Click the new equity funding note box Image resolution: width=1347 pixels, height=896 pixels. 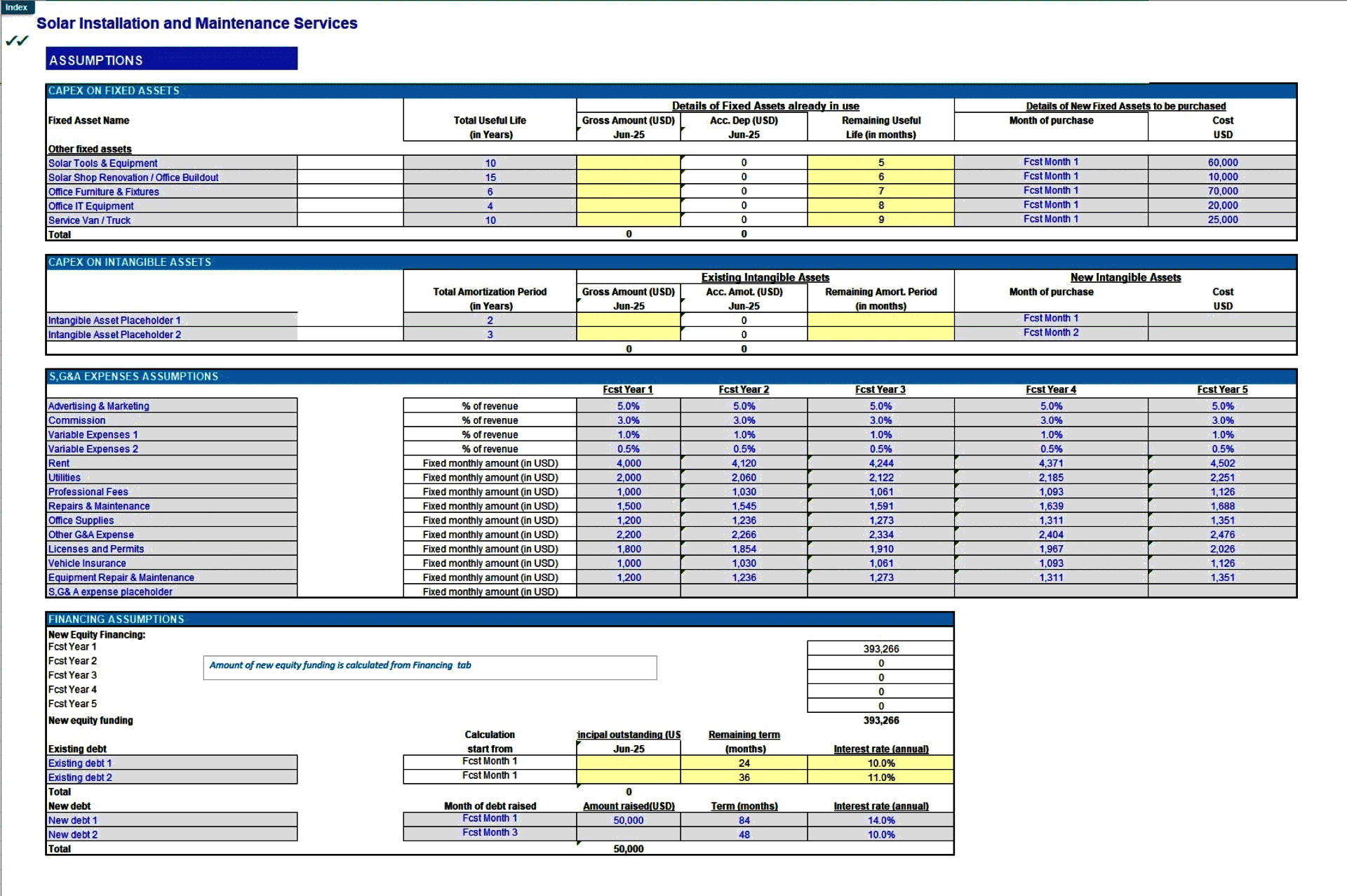430,667
